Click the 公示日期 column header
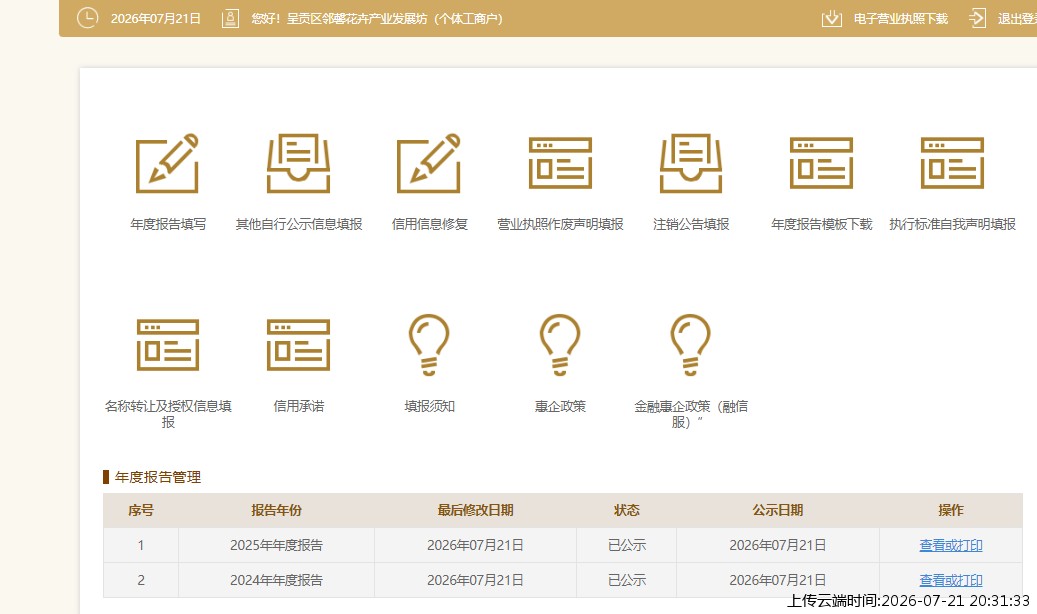 (778, 510)
